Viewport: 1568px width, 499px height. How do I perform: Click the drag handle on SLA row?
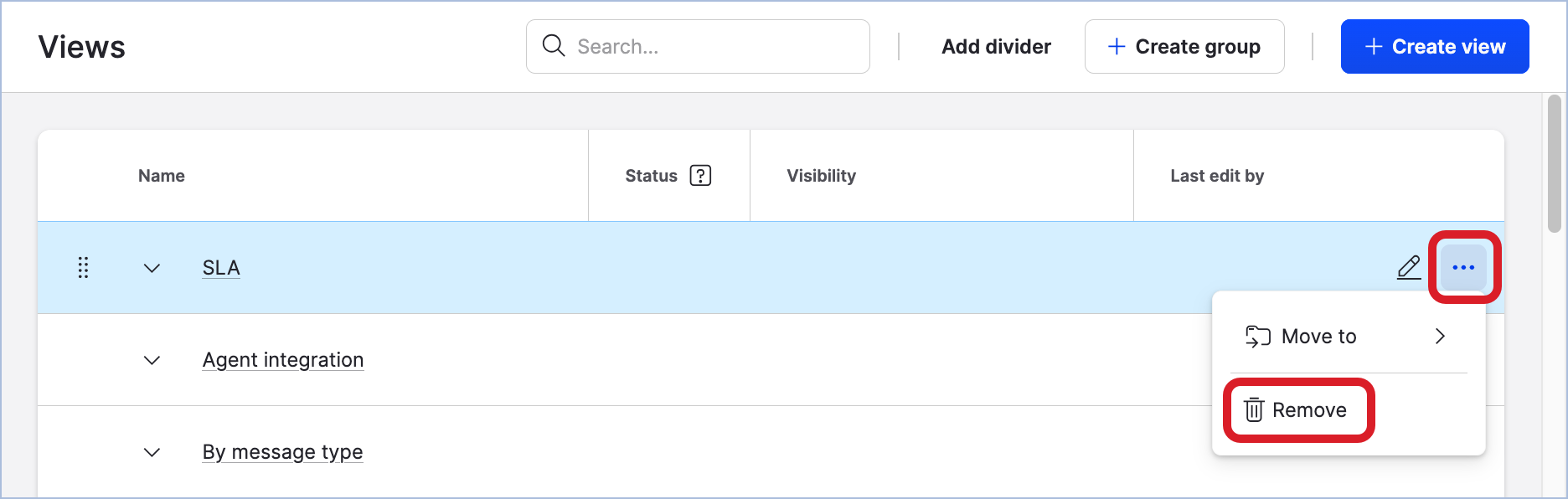83,268
